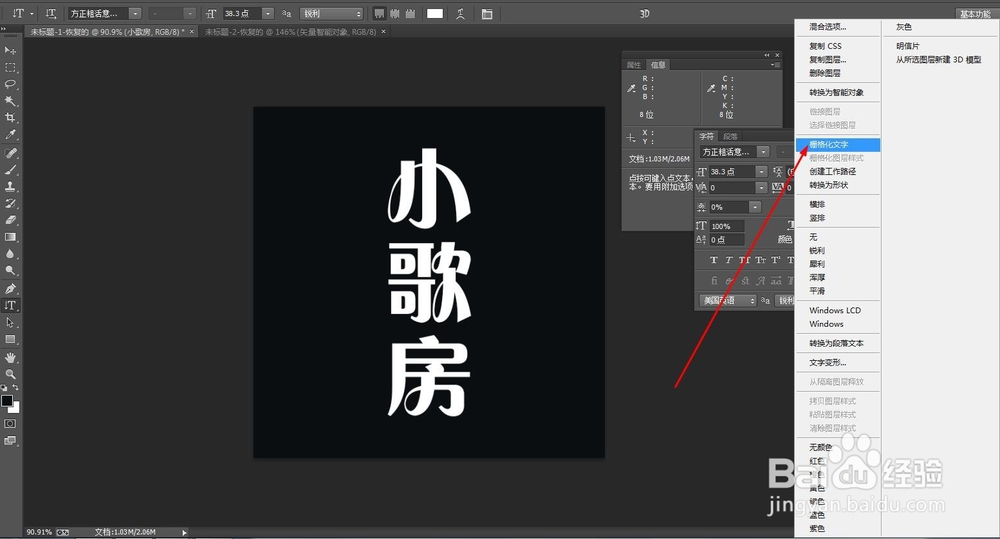Open font style dropdown in options bar
Image resolution: width=1000 pixels, height=539 pixels.
[190, 13]
